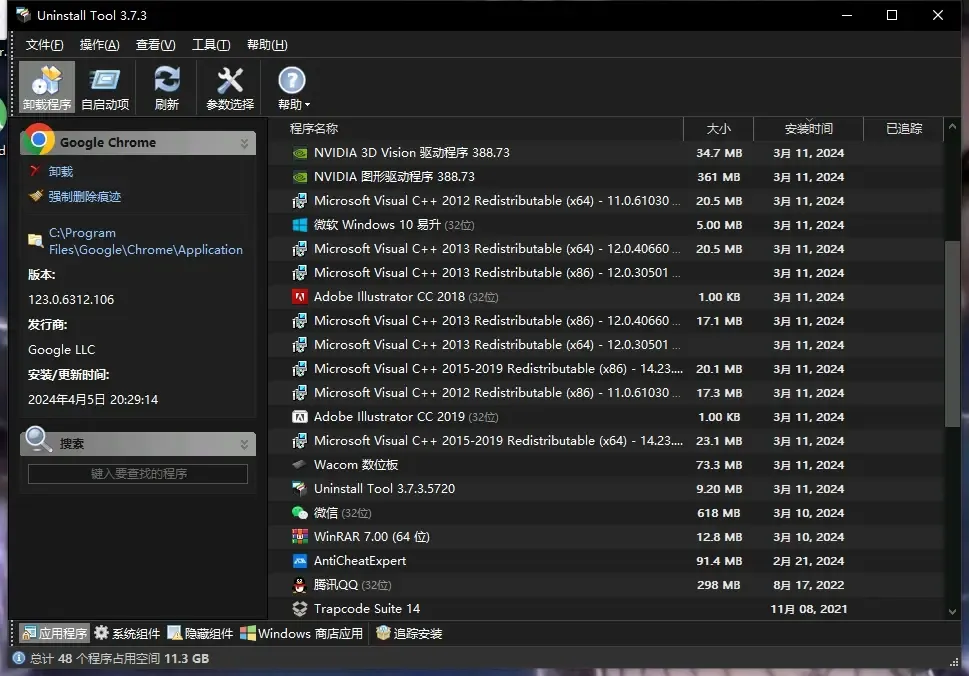
Task: Sort list by Size column header (大小)
Action: 718,129
